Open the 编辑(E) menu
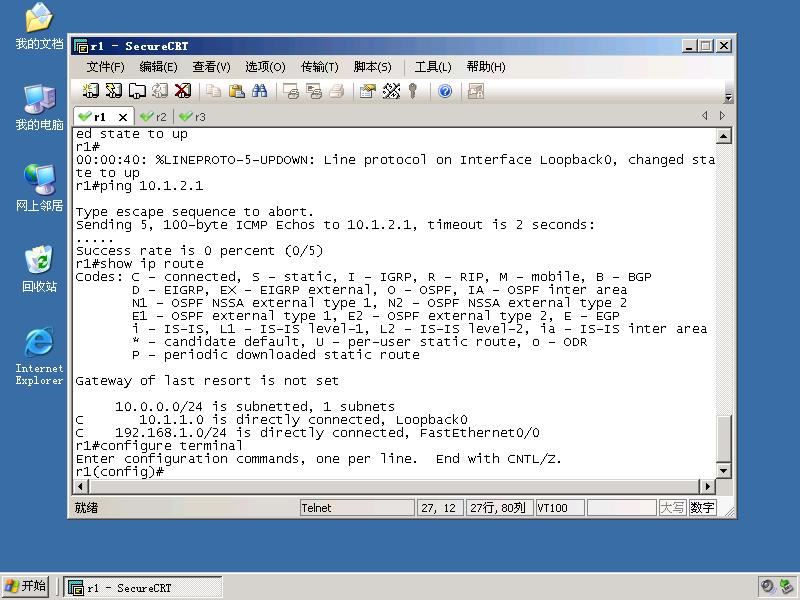 (159, 67)
